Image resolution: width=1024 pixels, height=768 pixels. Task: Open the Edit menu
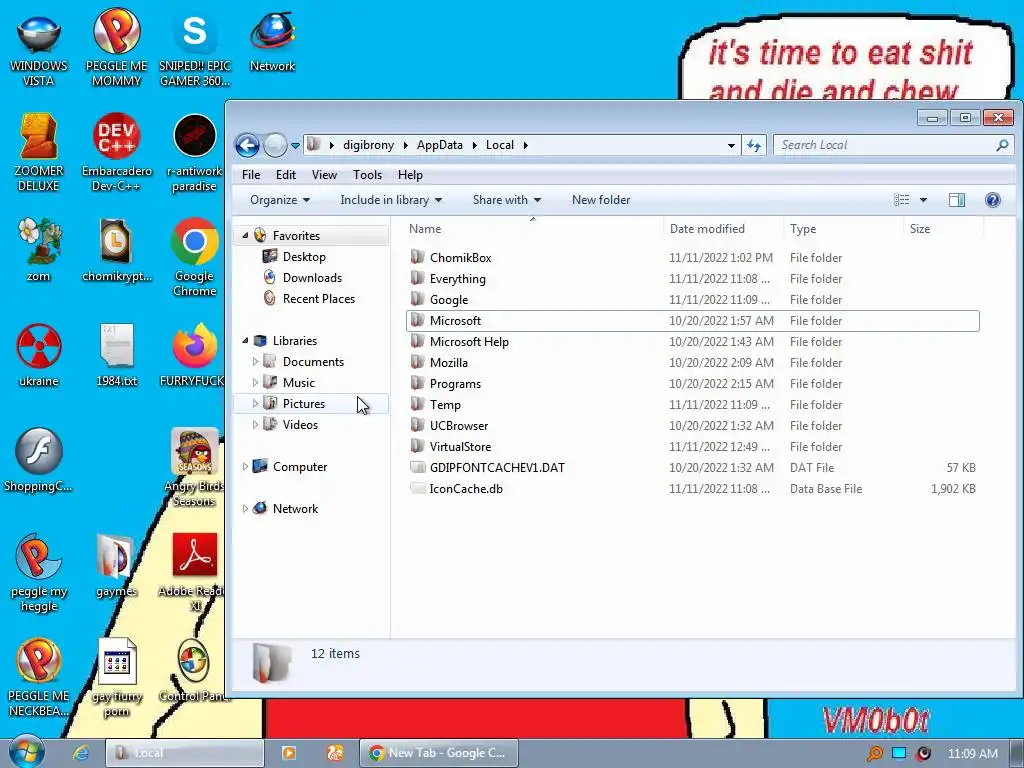[285, 175]
